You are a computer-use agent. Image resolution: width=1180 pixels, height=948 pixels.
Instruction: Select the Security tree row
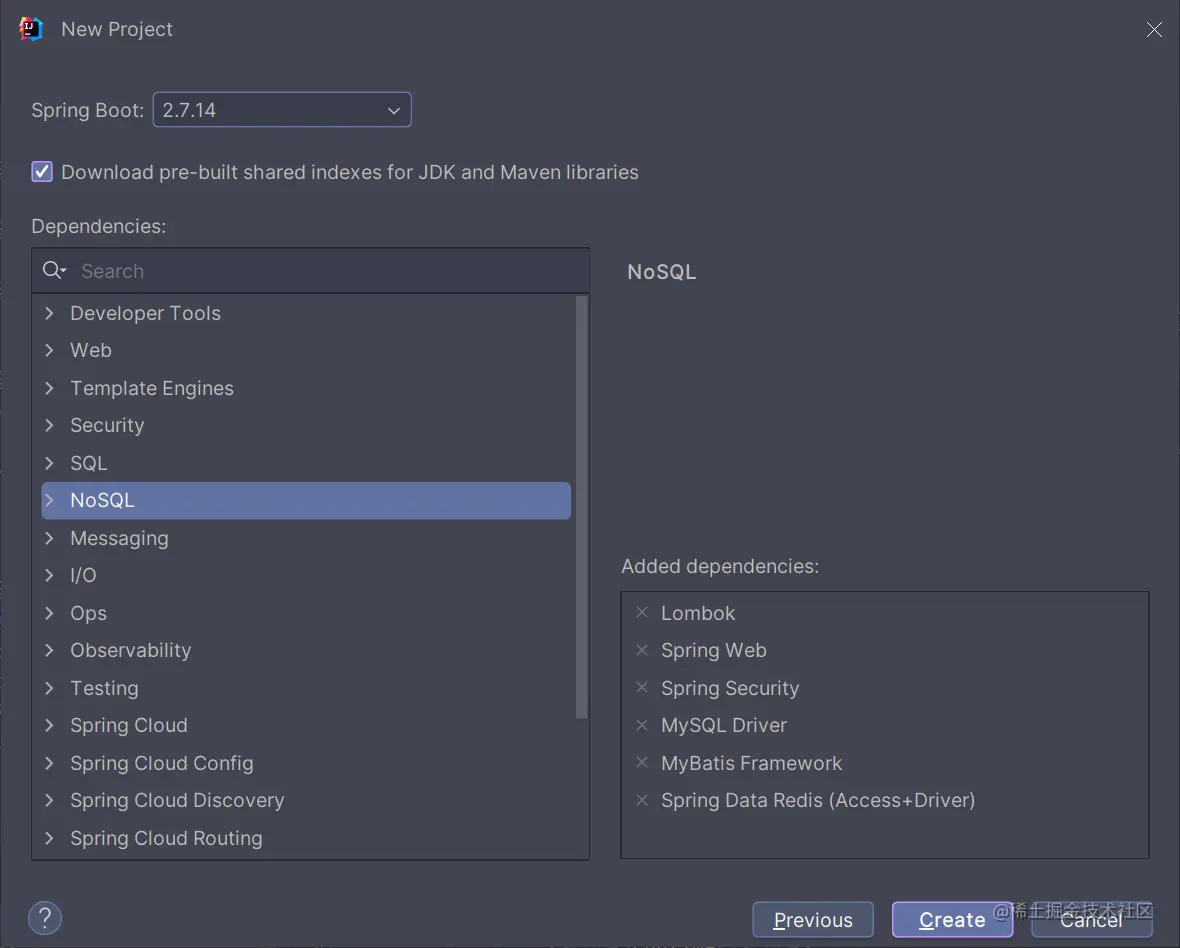(x=306, y=425)
